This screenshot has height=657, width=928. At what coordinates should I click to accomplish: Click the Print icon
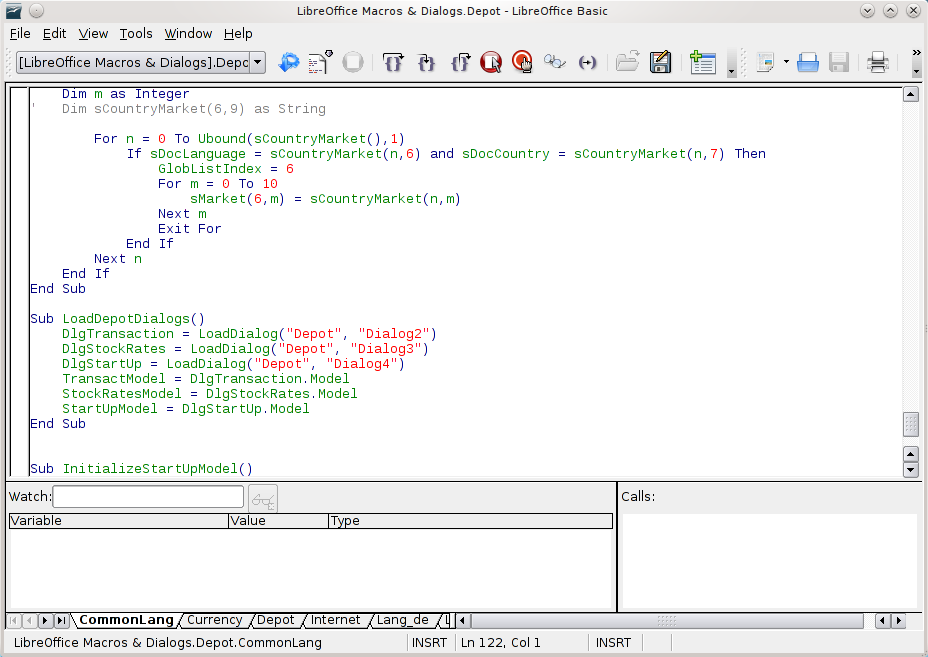(877, 62)
